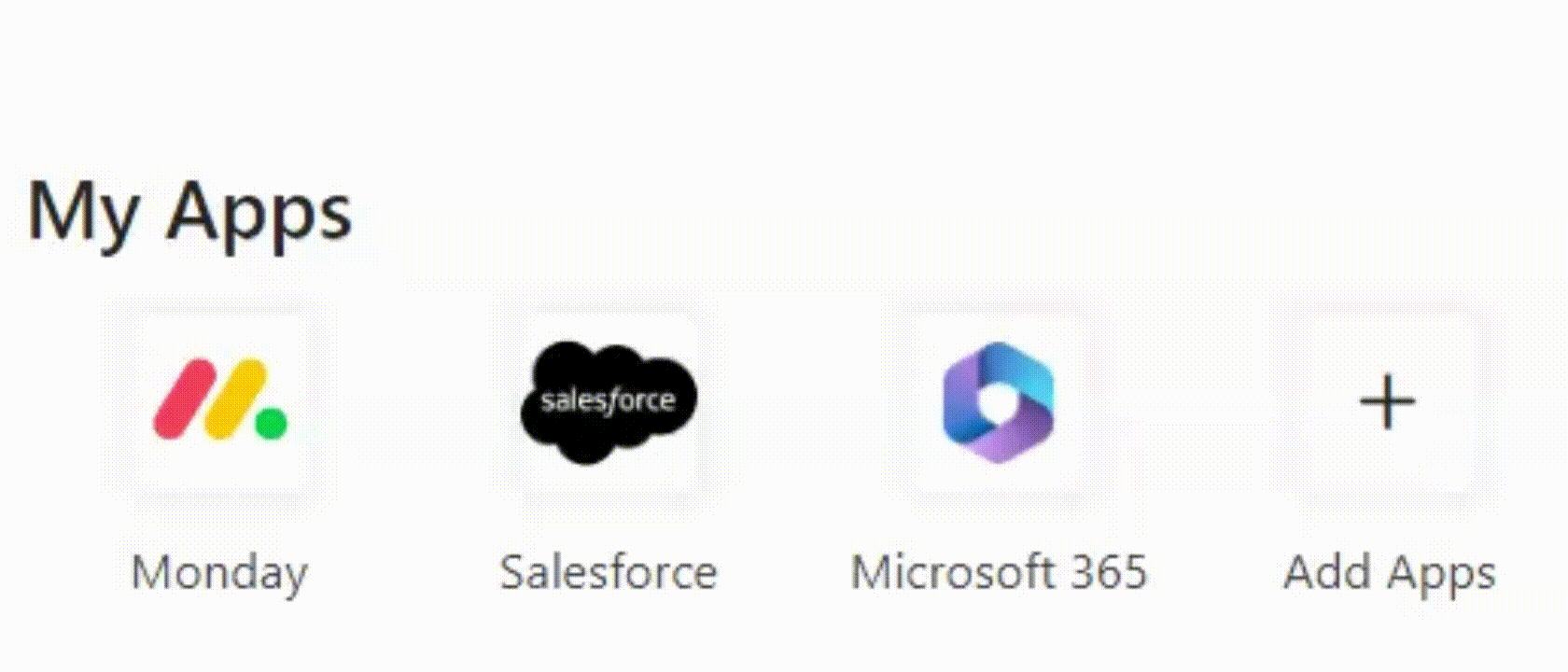This screenshot has height=672, width=1568.
Task: Activate the Add Apps tile
Action: pyautogui.click(x=1387, y=402)
